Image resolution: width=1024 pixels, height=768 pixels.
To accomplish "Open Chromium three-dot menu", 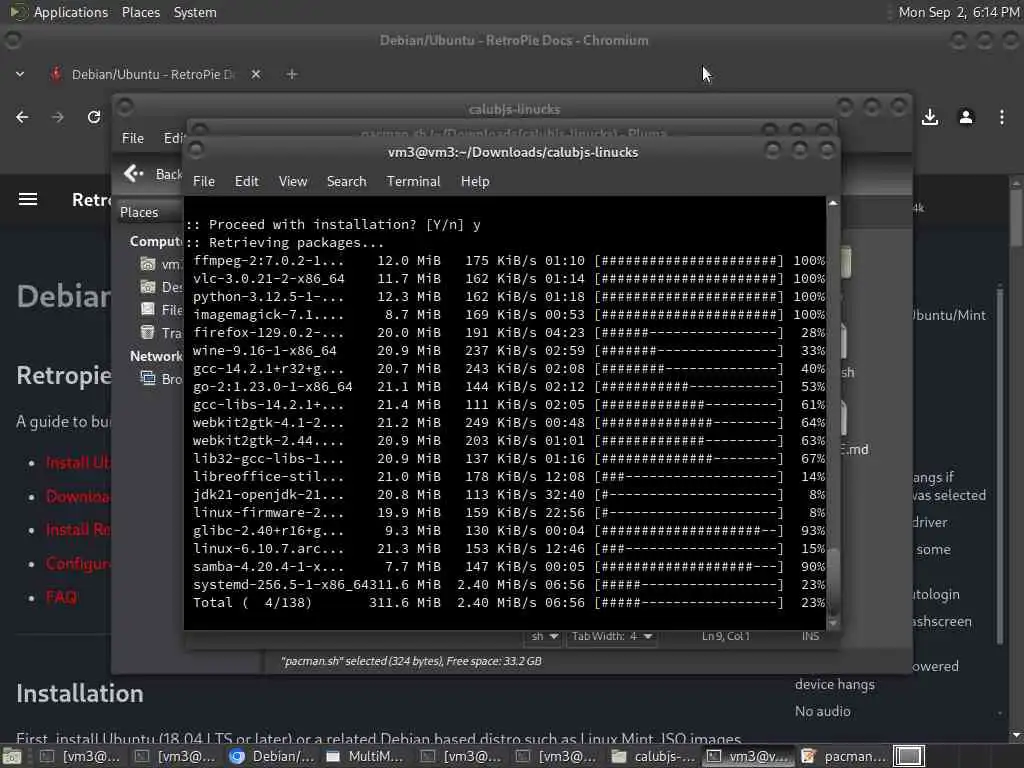I will (x=1002, y=117).
